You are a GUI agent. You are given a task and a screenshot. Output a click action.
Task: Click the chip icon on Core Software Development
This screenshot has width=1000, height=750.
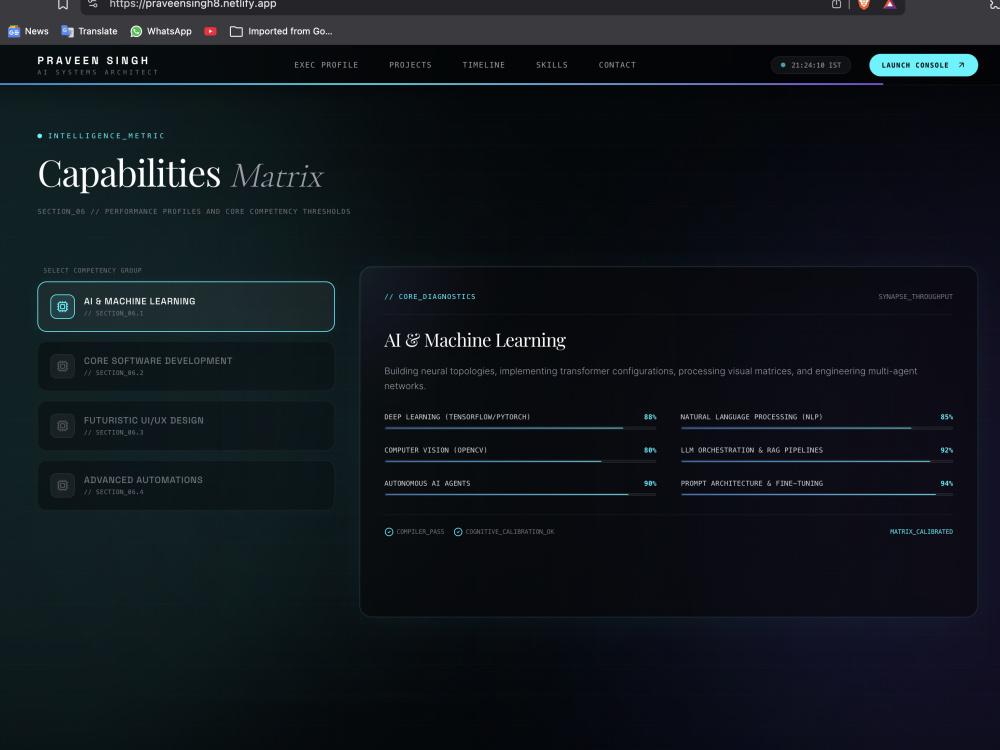[x=62, y=366]
